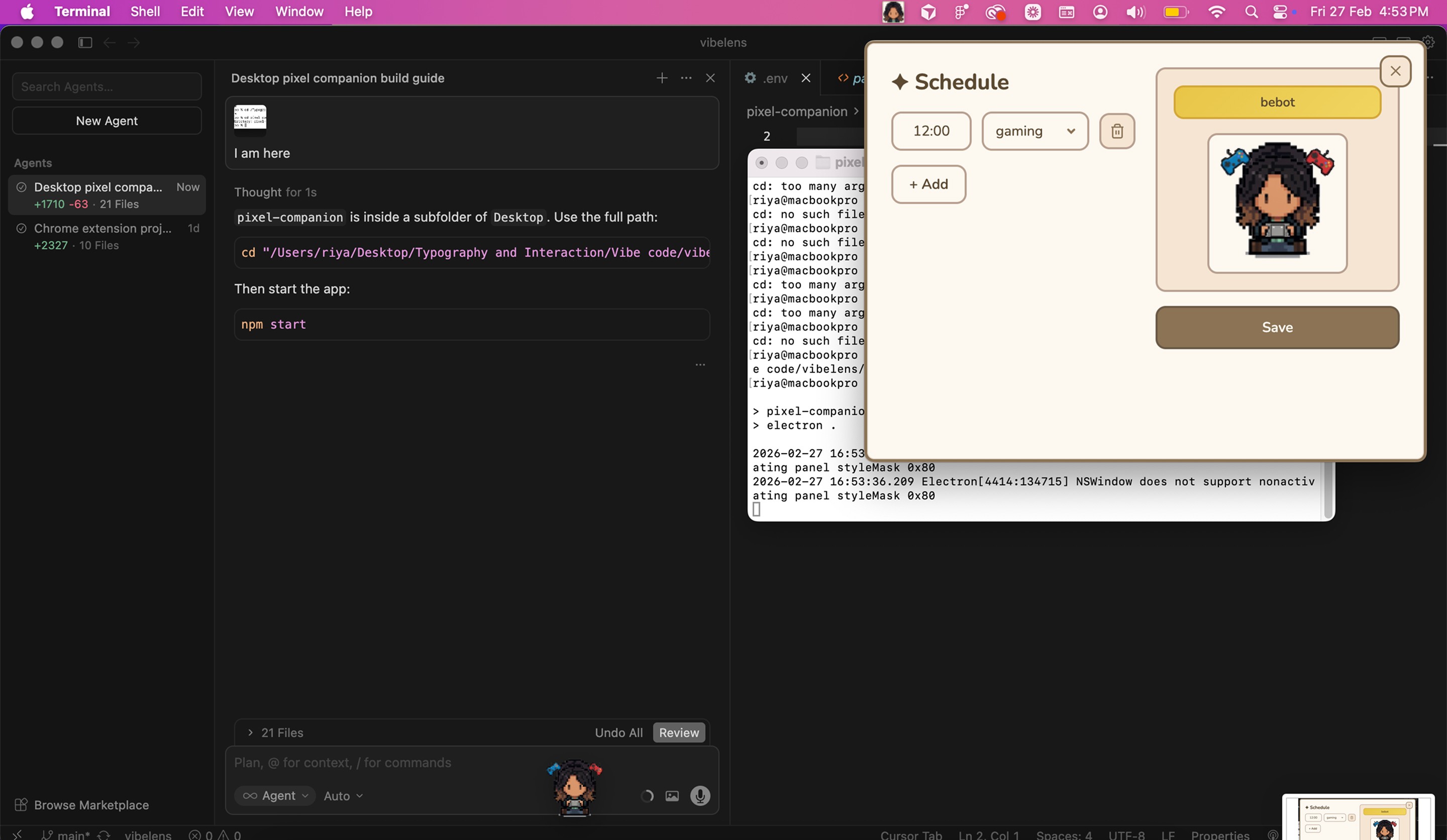Viewport: 1447px width, 840px height.
Task: Click the trash icon to delete schedule entry
Action: tap(1117, 131)
